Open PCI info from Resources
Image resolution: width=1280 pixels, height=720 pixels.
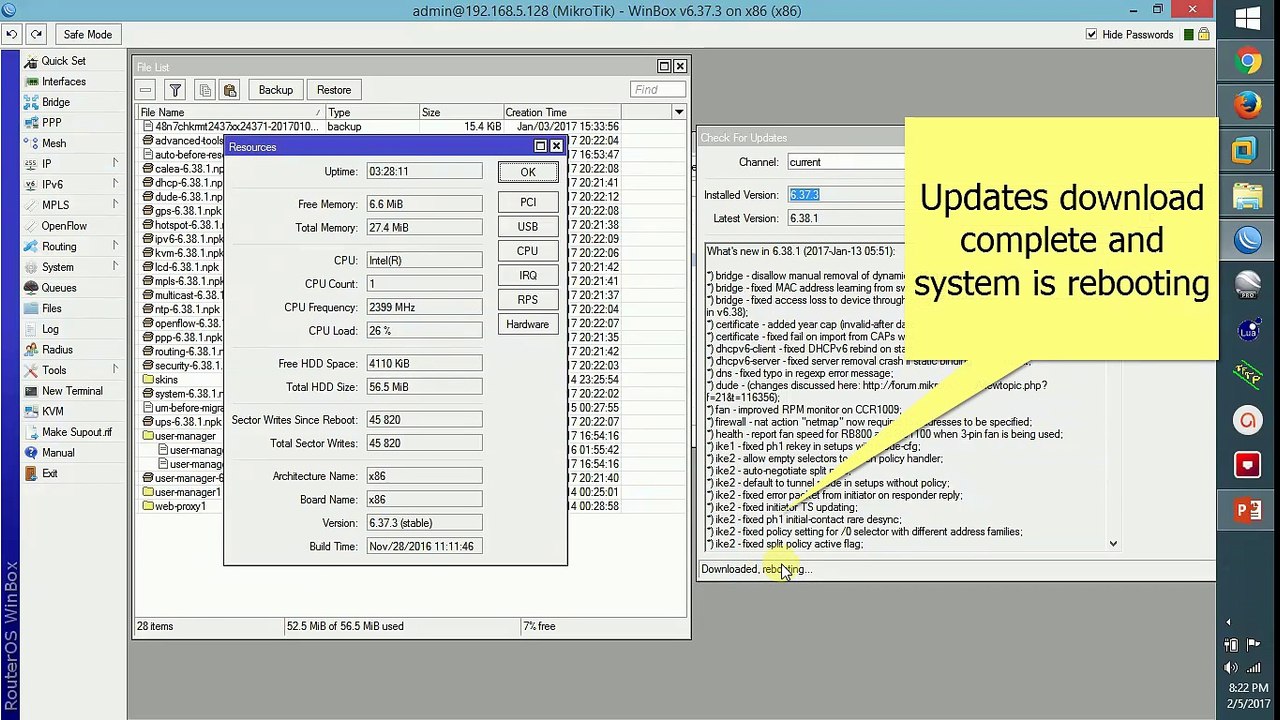tap(527, 203)
